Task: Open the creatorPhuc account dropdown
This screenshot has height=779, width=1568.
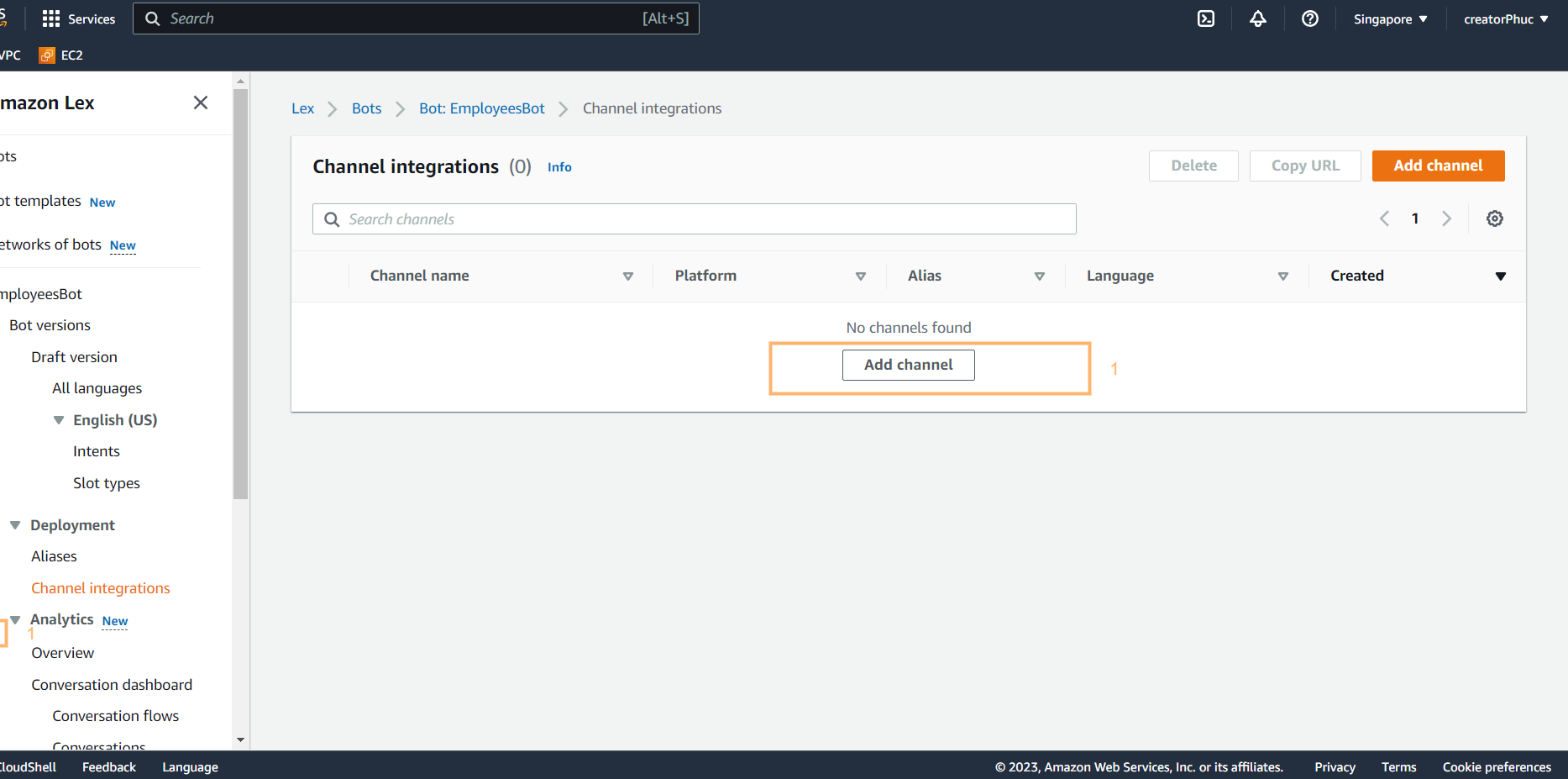Action: tap(1506, 18)
